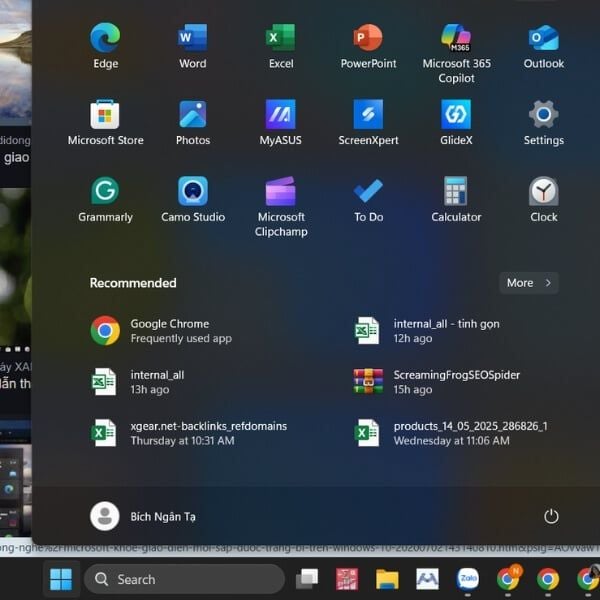The width and height of the screenshot is (600, 600).
Task: Open the MyASUS-style icon on taskbar
Action: (427, 579)
